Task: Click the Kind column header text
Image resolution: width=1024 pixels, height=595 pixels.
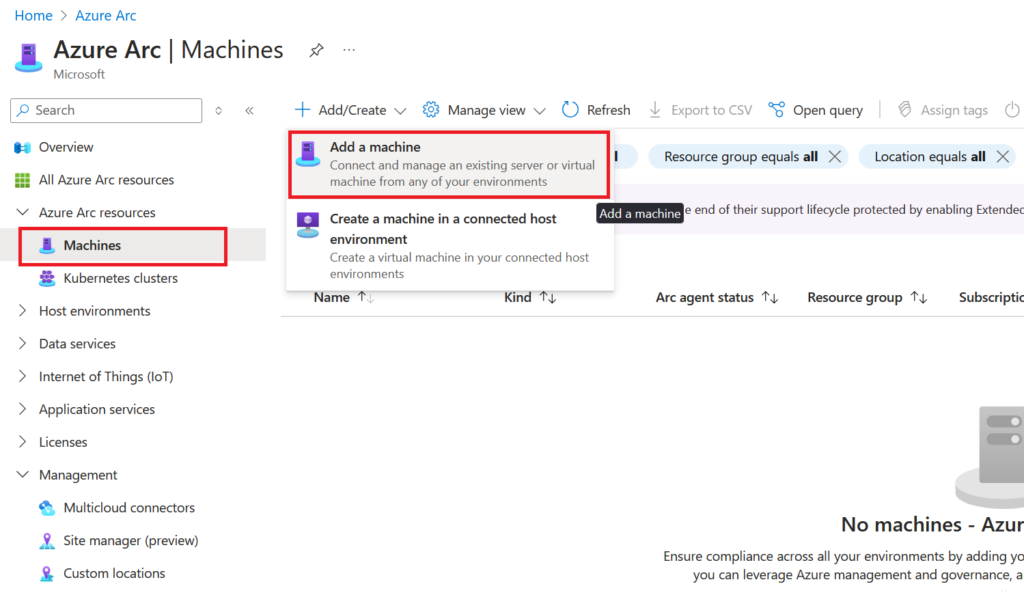Action: 518,298
